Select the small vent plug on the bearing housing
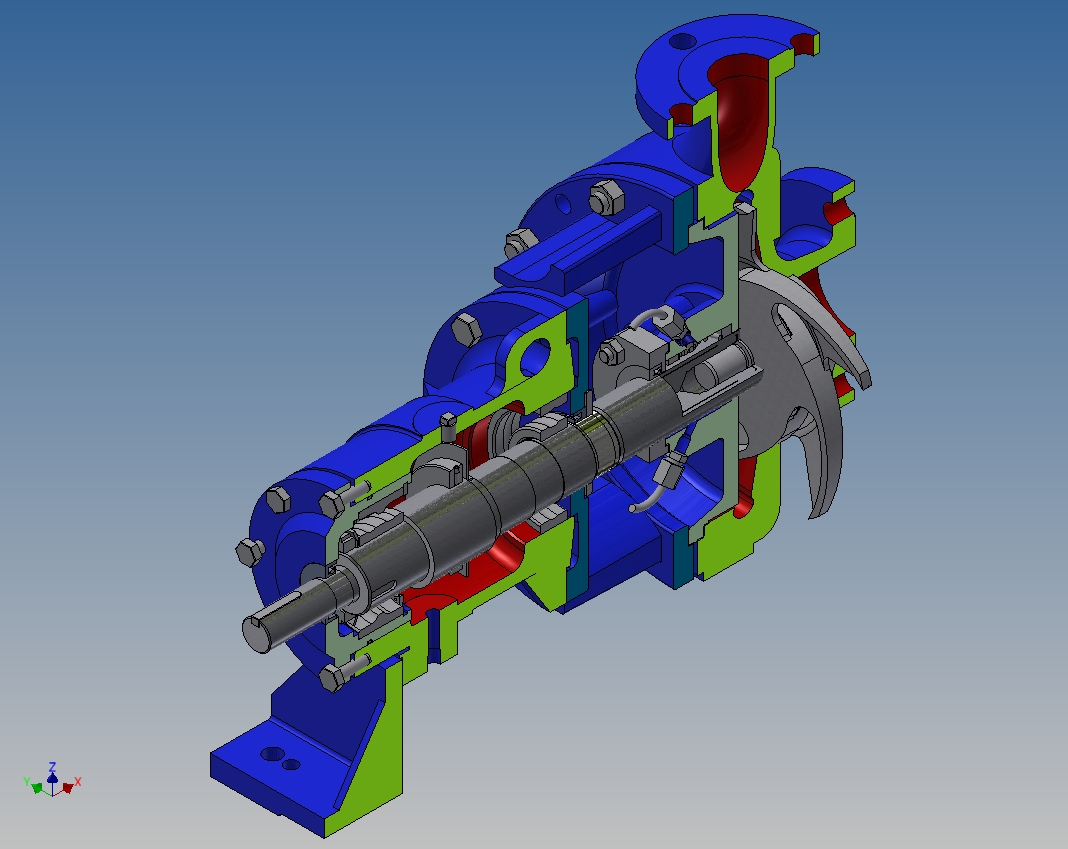1068x849 pixels. (x=447, y=427)
